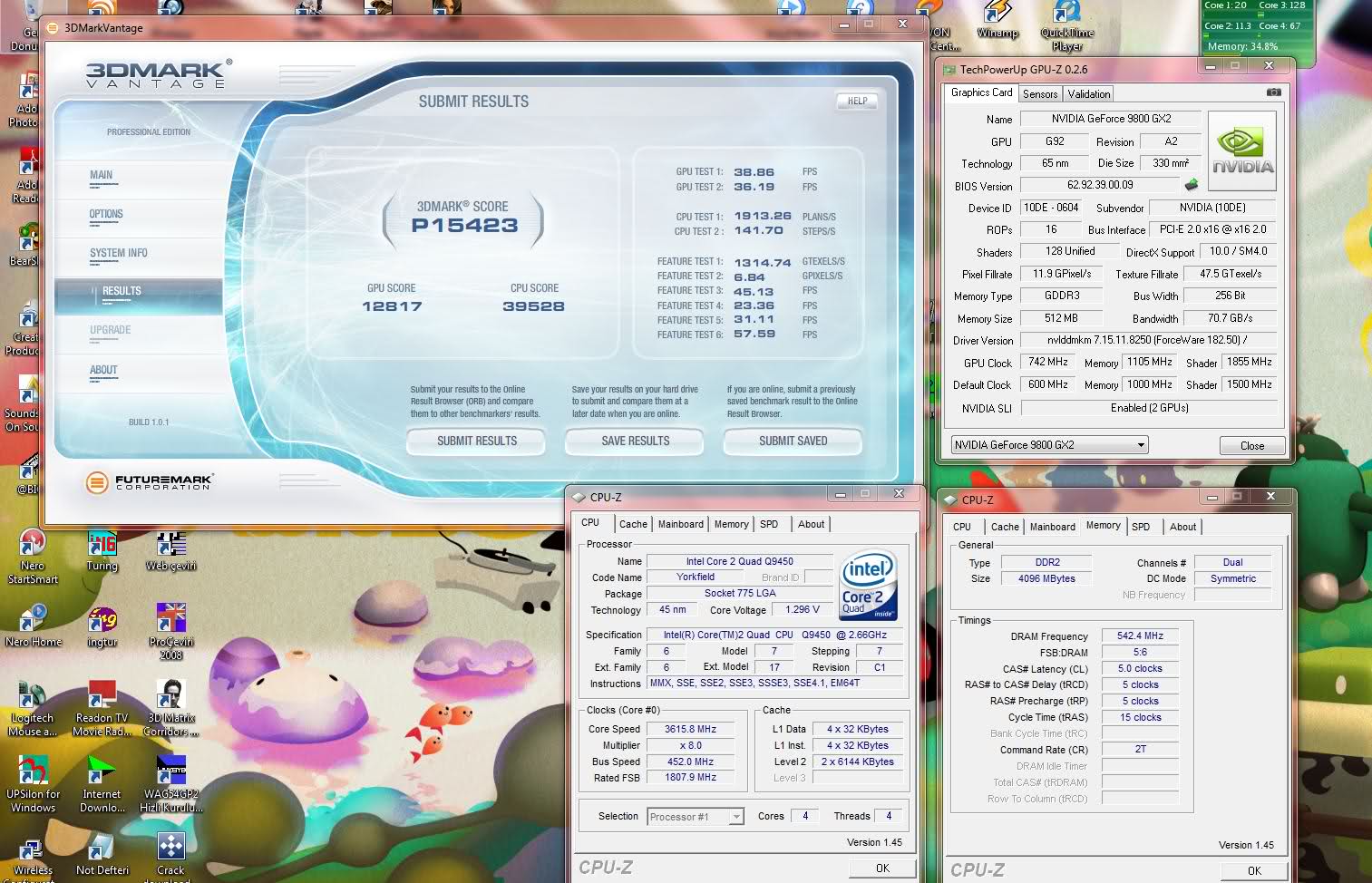Click the NVIDIA logo in GPU-Z

point(1242,150)
